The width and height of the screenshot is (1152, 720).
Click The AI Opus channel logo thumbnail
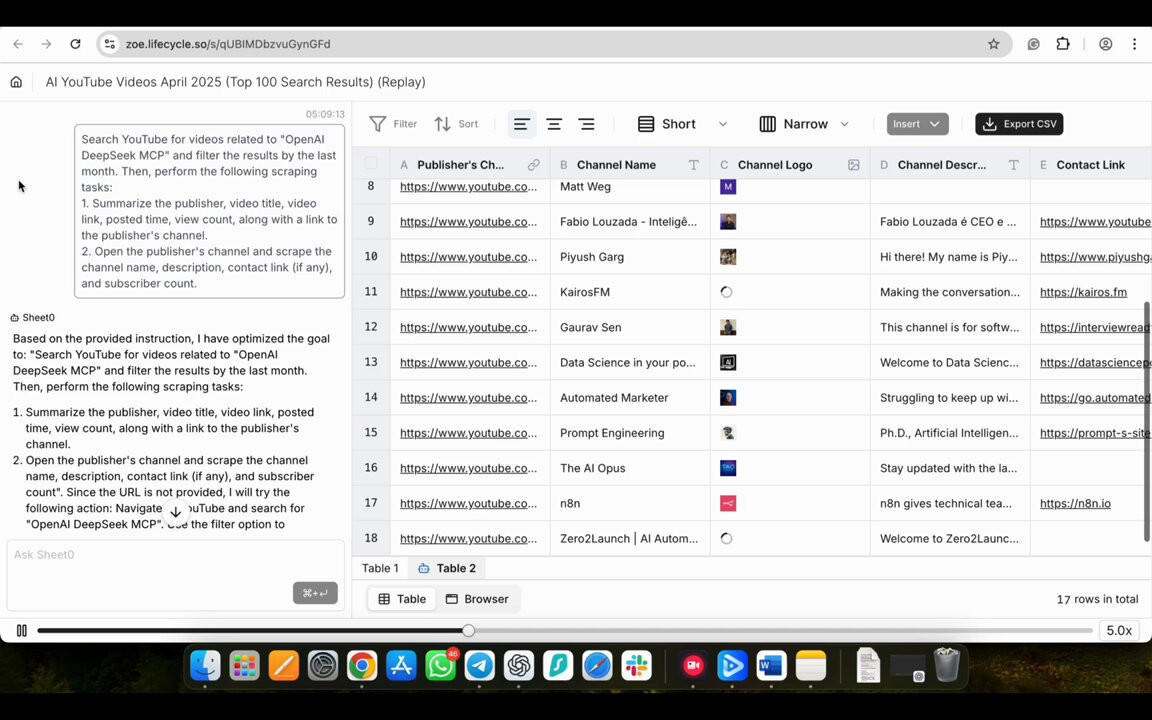(x=728, y=469)
